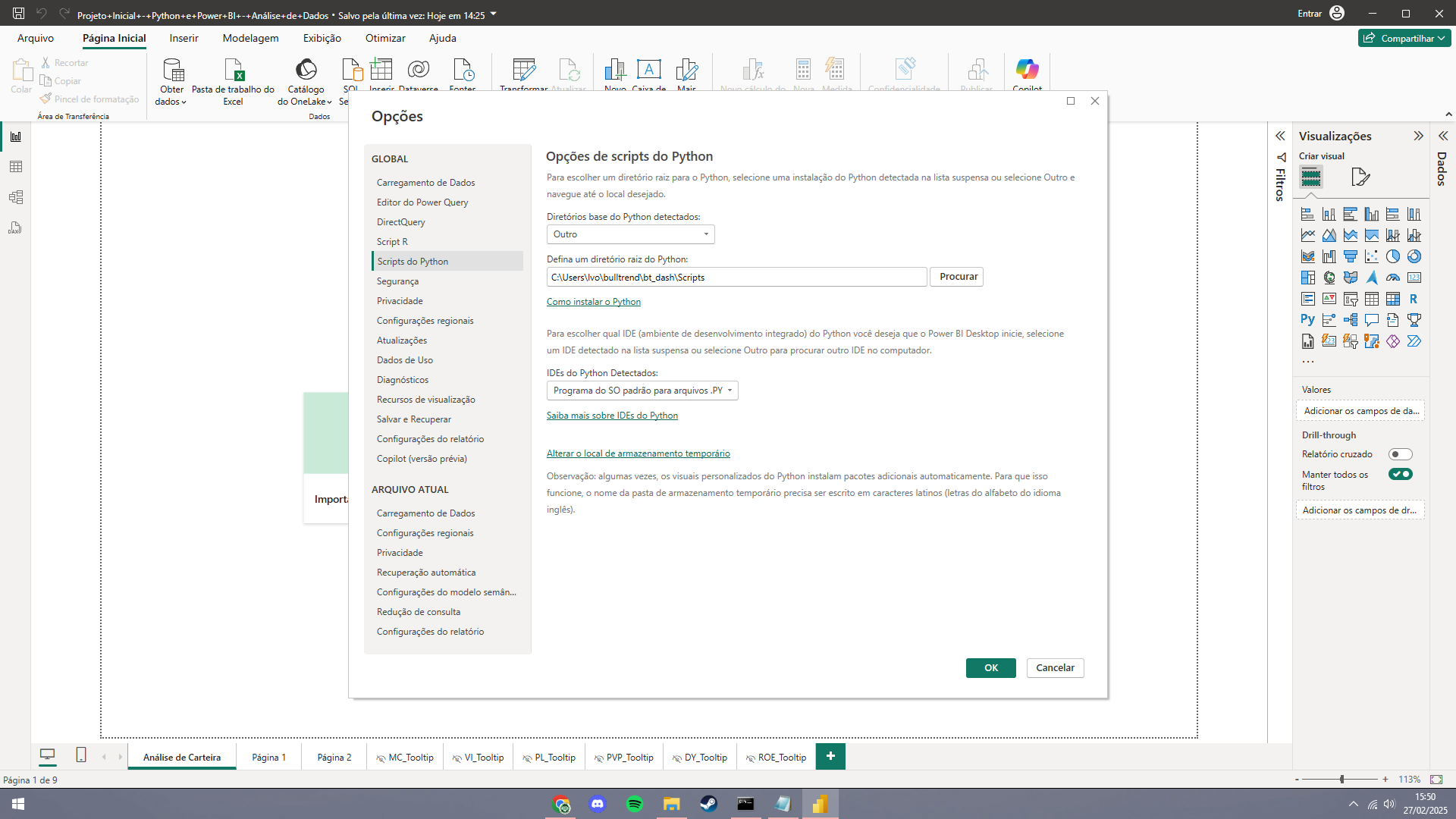
Task: Pick the funnel chart visual
Action: coord(1351,256)
